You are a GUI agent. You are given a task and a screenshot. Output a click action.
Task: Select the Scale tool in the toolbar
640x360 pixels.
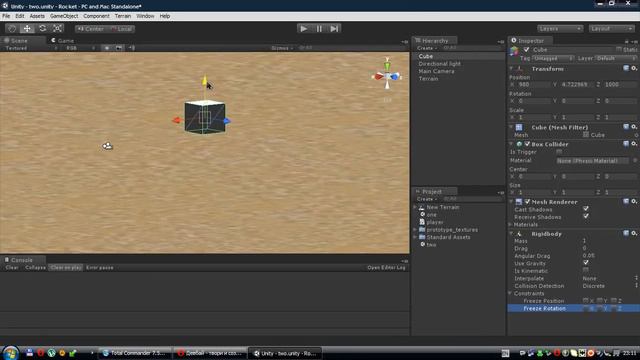58,29
